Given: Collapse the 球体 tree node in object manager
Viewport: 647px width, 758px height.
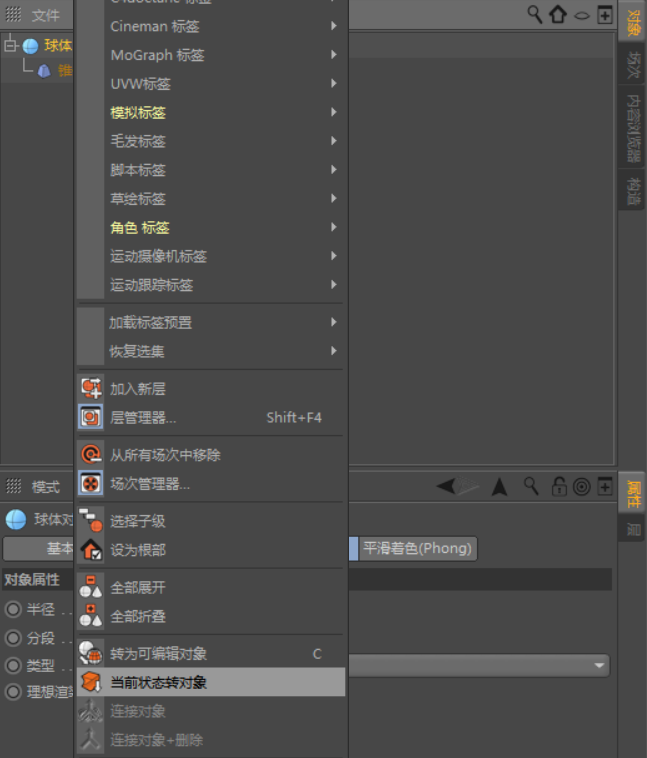Looking at the screenshot, I should [x=10, y=45].
